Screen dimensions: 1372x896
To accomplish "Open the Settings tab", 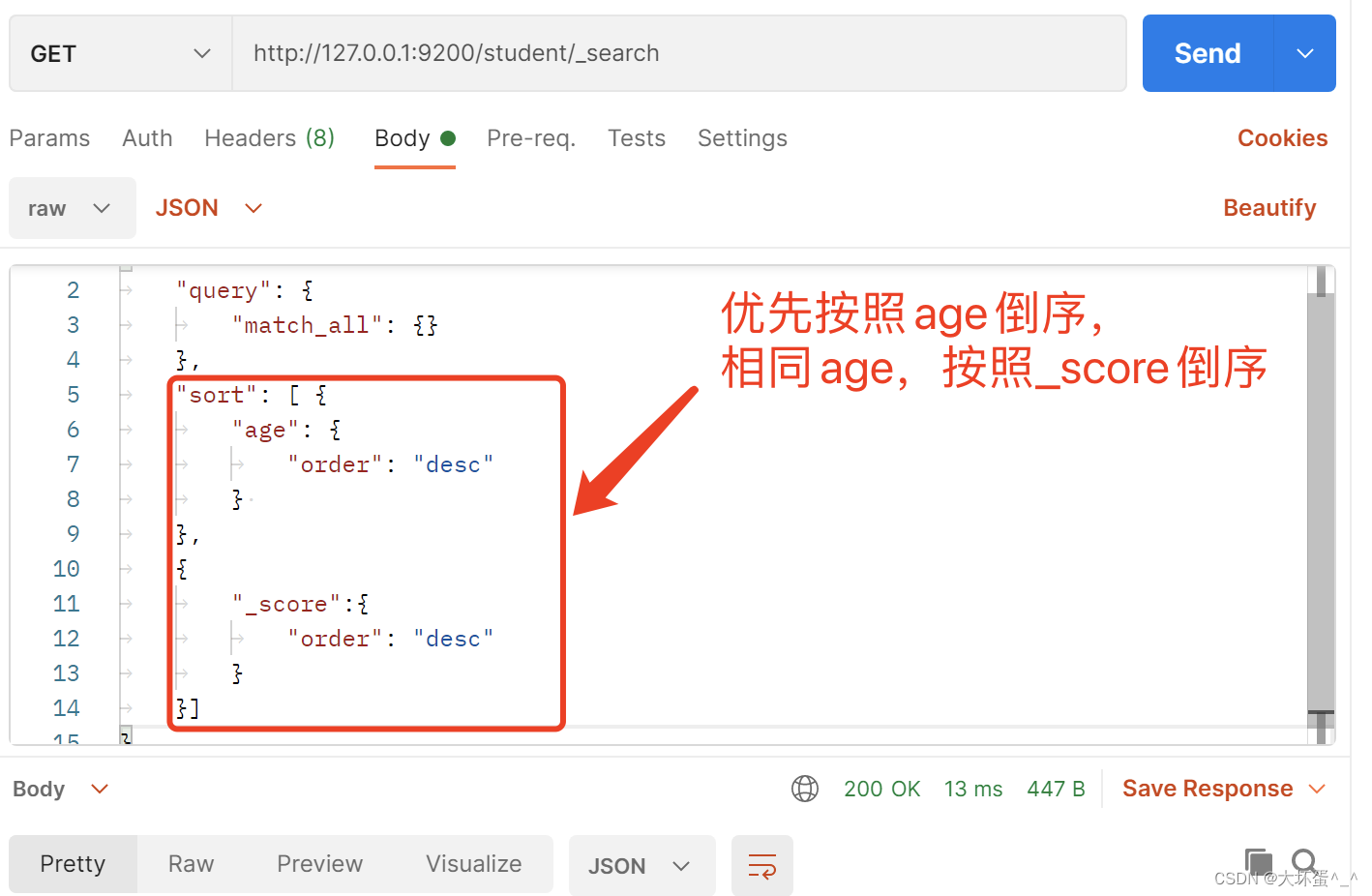I will click(x=742, y=138).
